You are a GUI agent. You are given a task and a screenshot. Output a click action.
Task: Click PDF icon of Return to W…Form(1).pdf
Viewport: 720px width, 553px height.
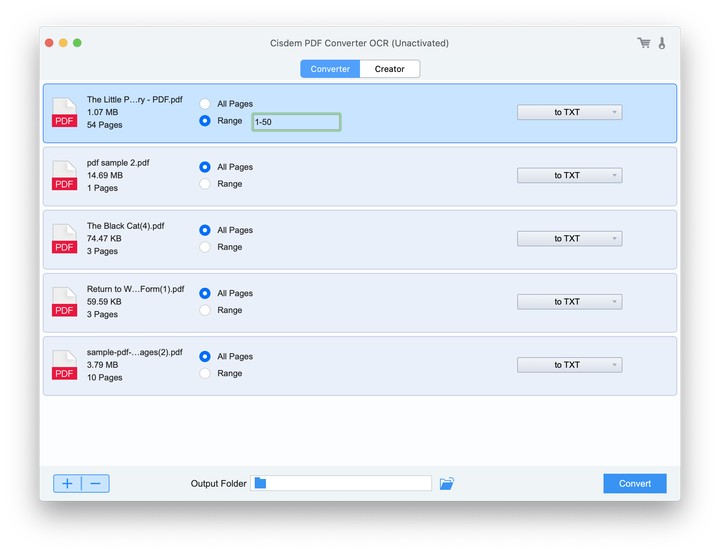click(x=64, y=302)
